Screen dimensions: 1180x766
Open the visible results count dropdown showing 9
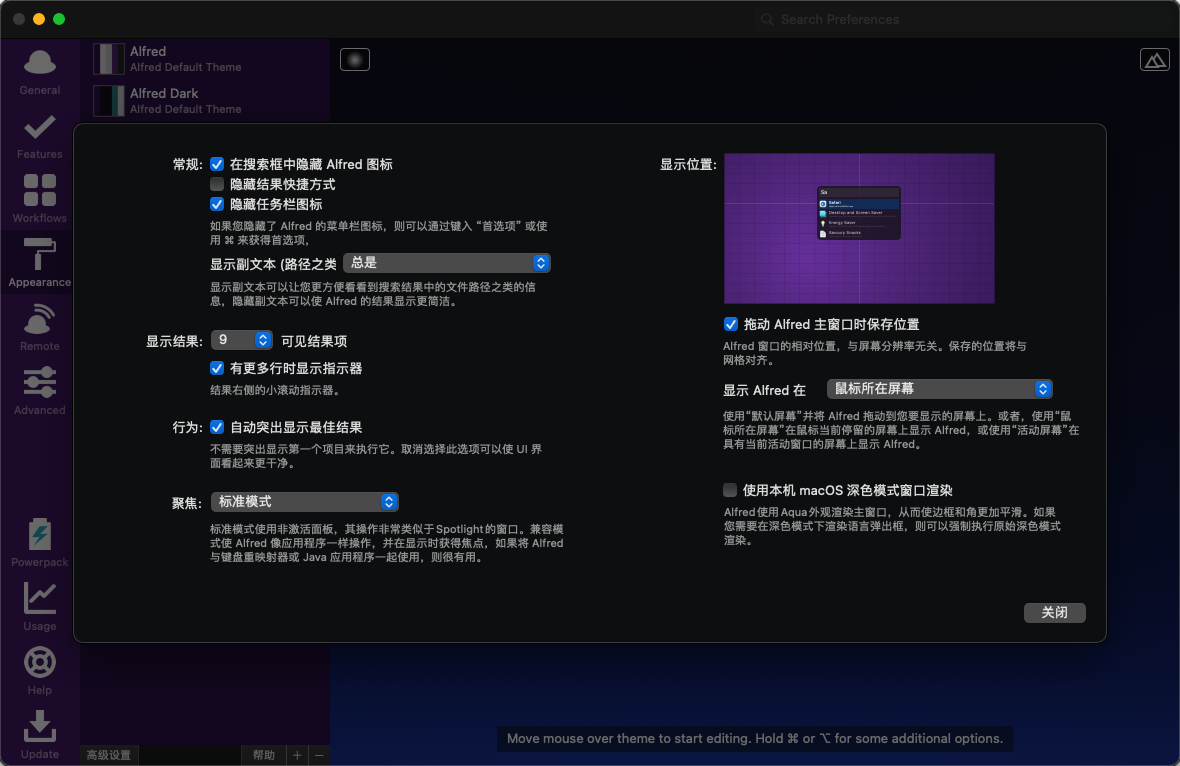coord(242,340)
